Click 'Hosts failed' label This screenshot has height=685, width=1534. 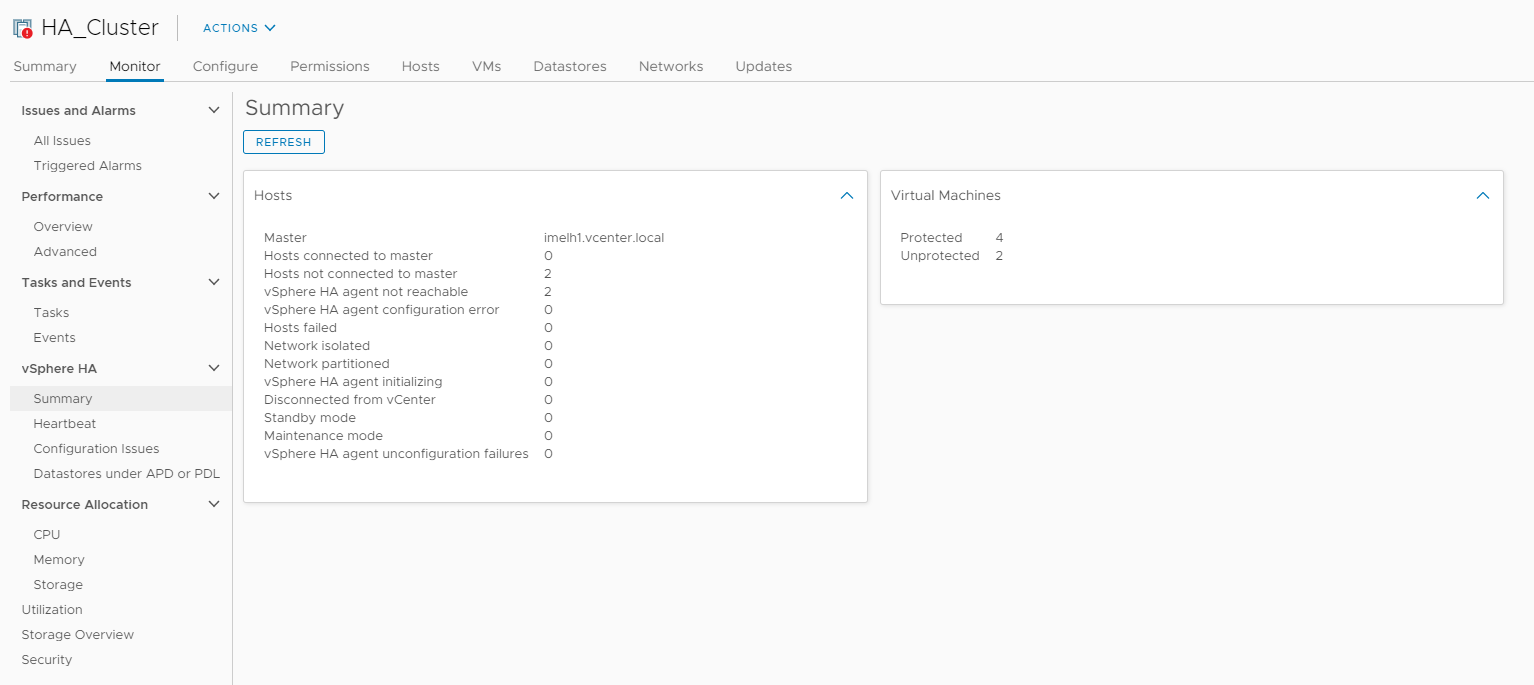[300, 328]
